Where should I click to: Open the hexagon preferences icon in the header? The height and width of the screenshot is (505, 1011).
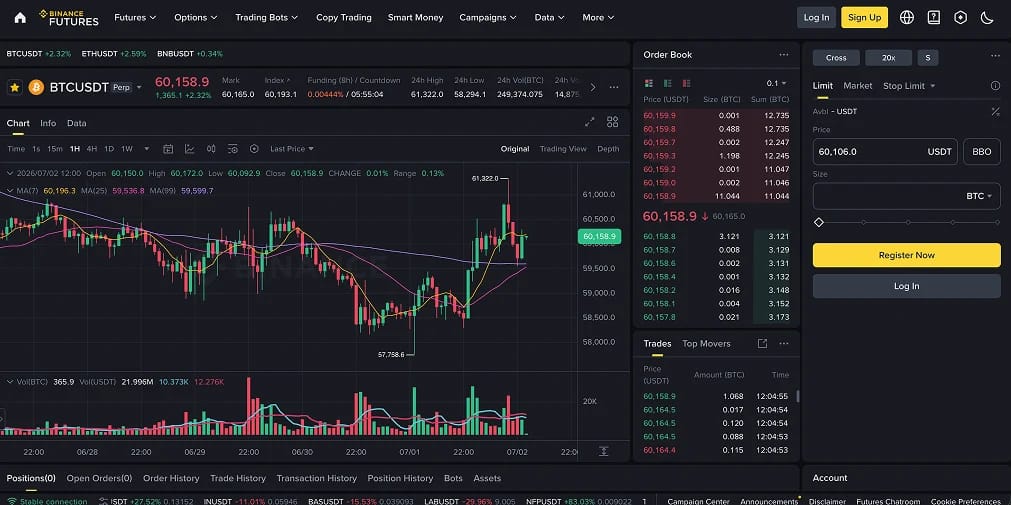tap(961, 17)
